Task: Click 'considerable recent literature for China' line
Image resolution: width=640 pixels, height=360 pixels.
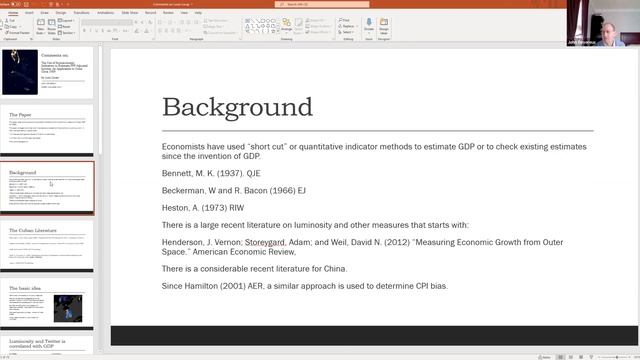Action: click(254, 269)
